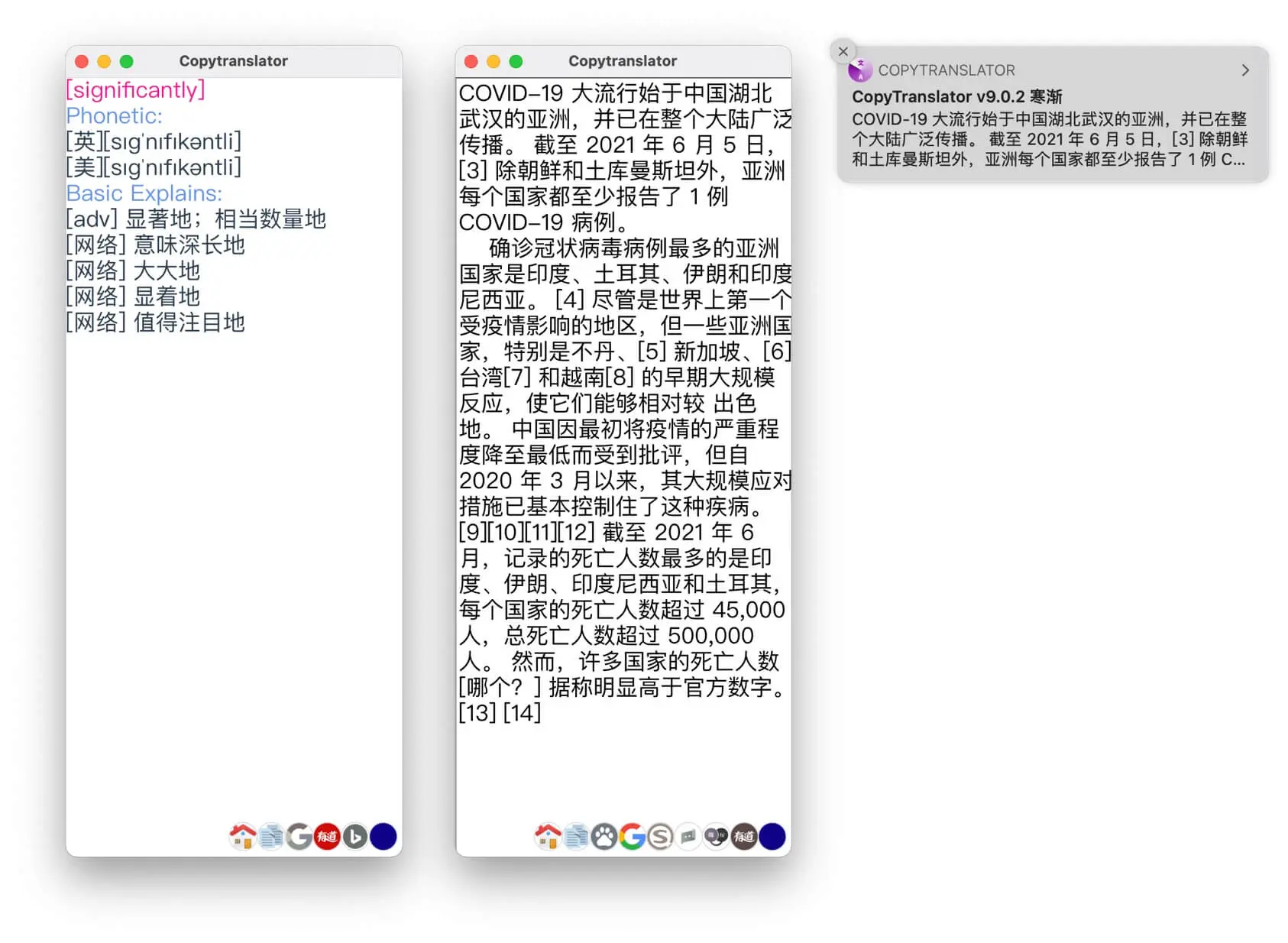Click the home icon in the dictionary window
The image size is (1288, 943).
[x=243, y=836]
